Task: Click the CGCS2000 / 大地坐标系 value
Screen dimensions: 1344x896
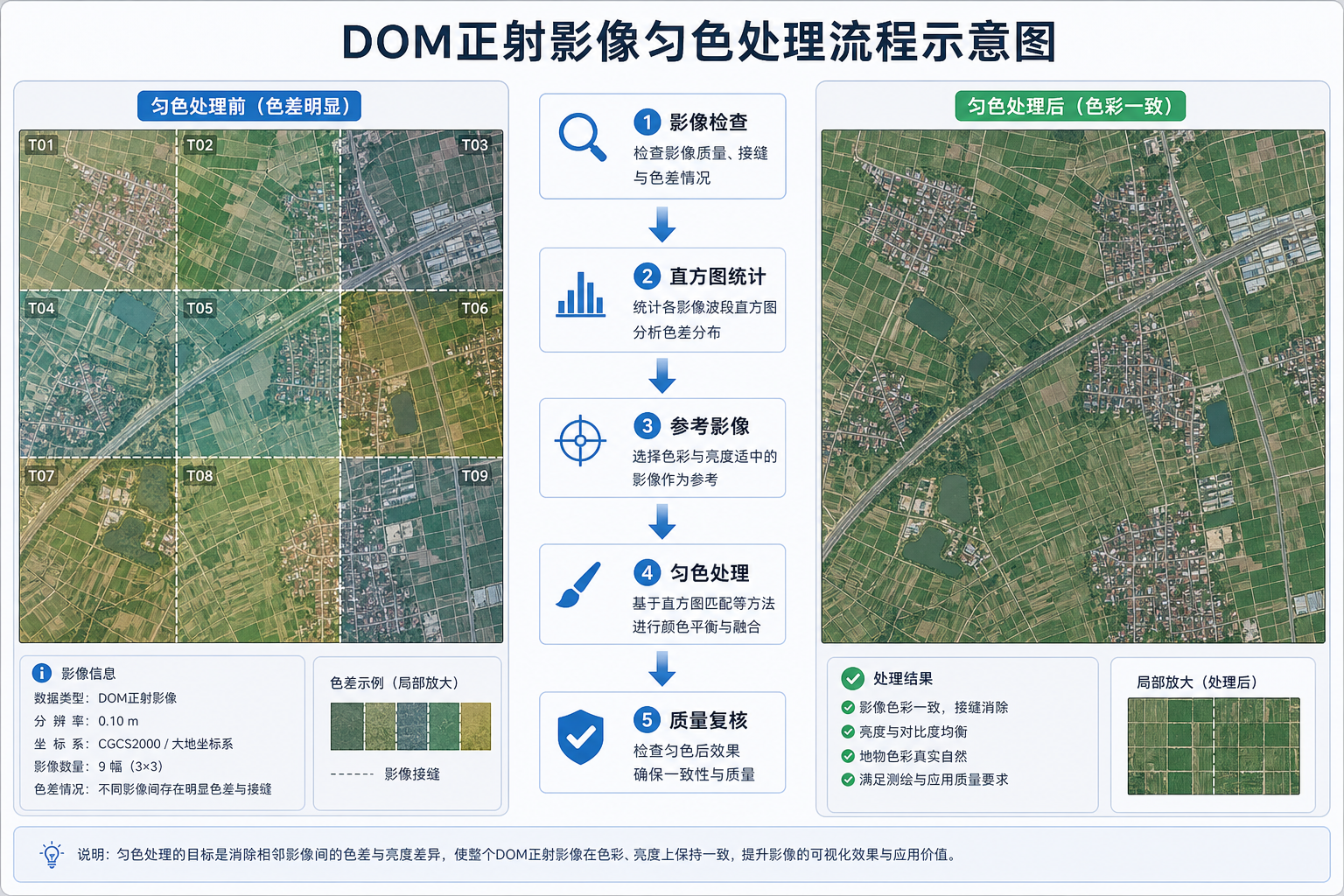Action: [x=165, y=744]
